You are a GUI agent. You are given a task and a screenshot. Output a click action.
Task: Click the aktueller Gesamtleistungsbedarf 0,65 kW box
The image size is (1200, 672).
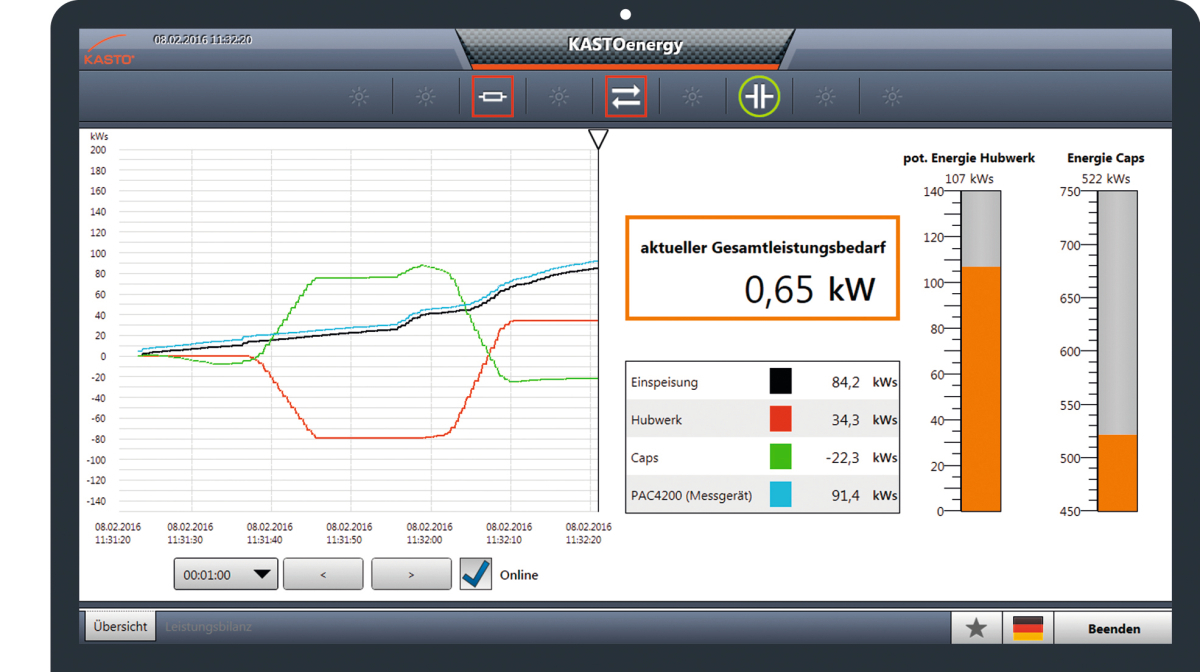pos(762,268)
